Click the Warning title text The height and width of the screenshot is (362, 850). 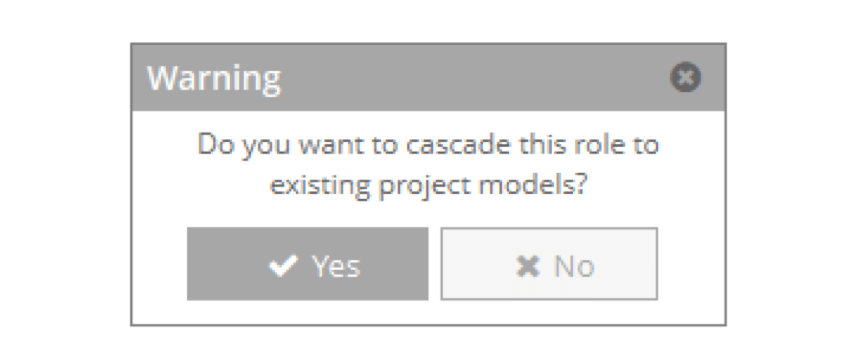(214, 78)
